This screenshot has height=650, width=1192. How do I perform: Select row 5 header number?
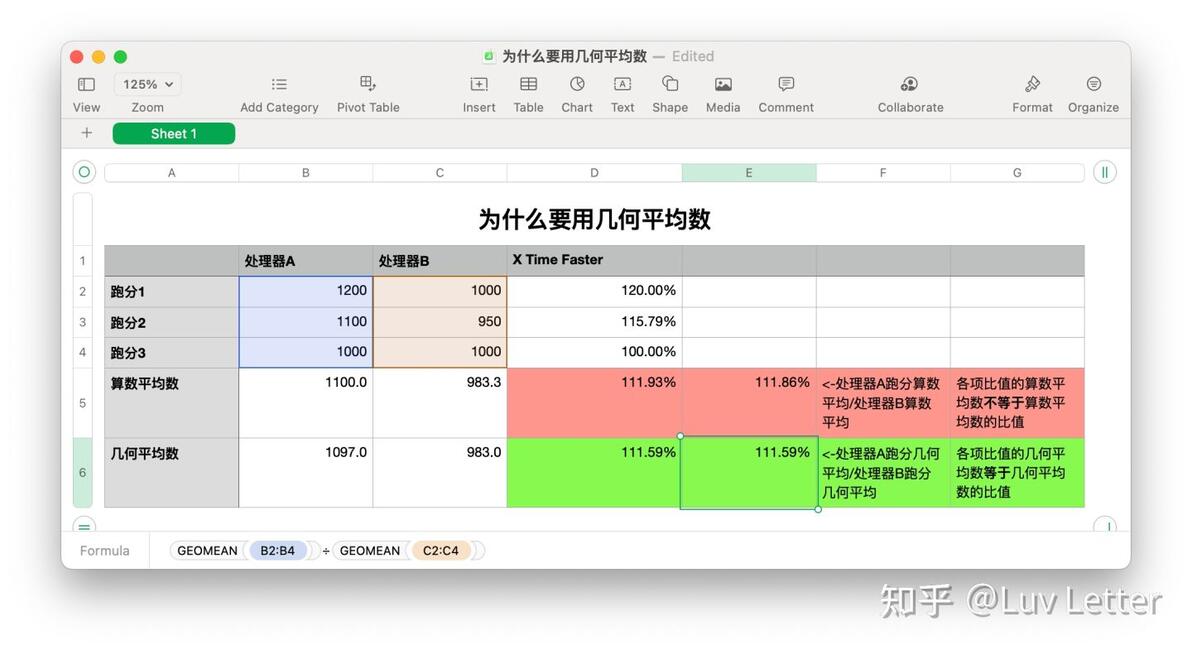click(83, 403)
